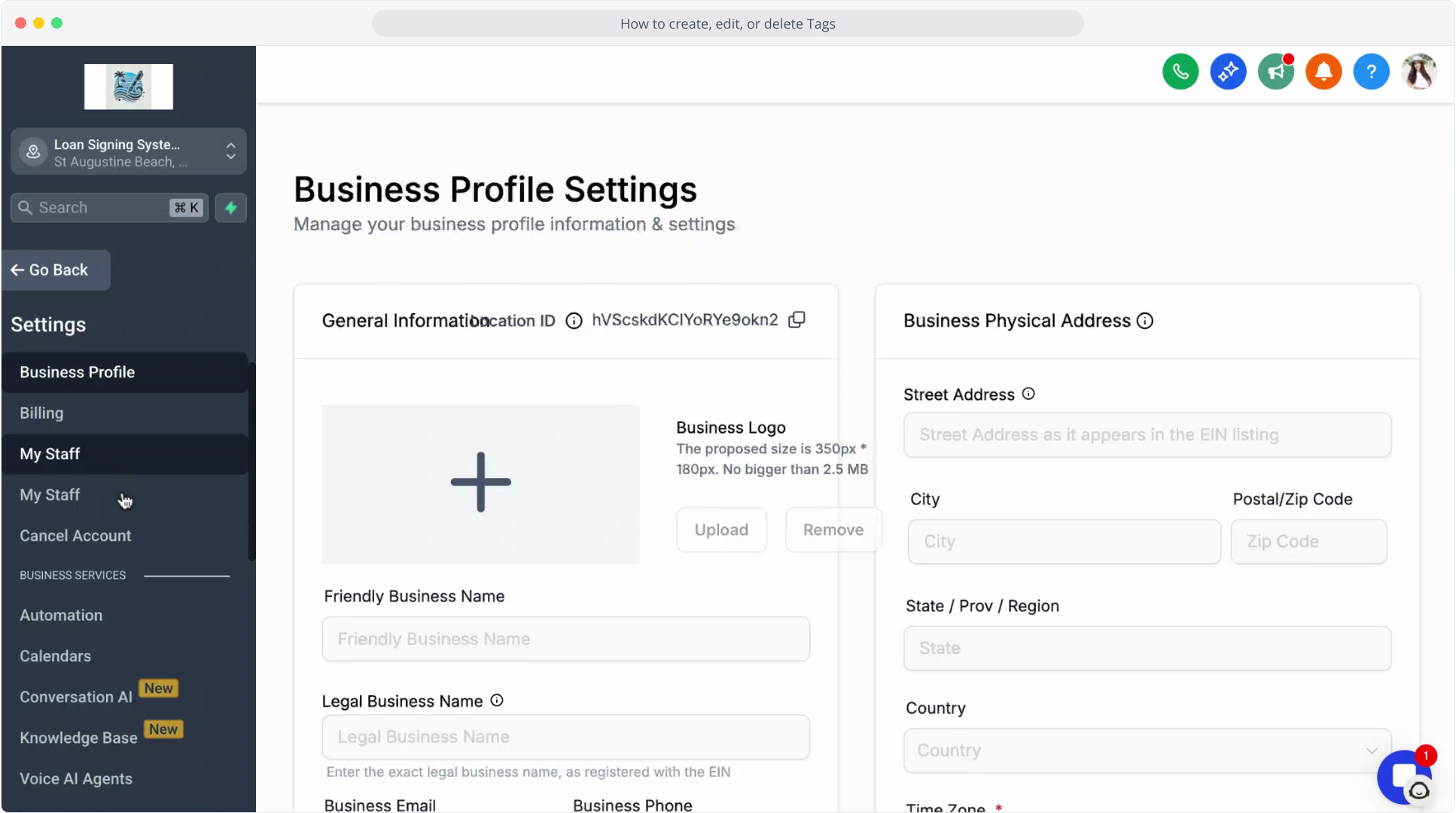The image size is (1456, 813).
Task: Click the green lightning quick actions icon
Action: (x=231, y=208)
